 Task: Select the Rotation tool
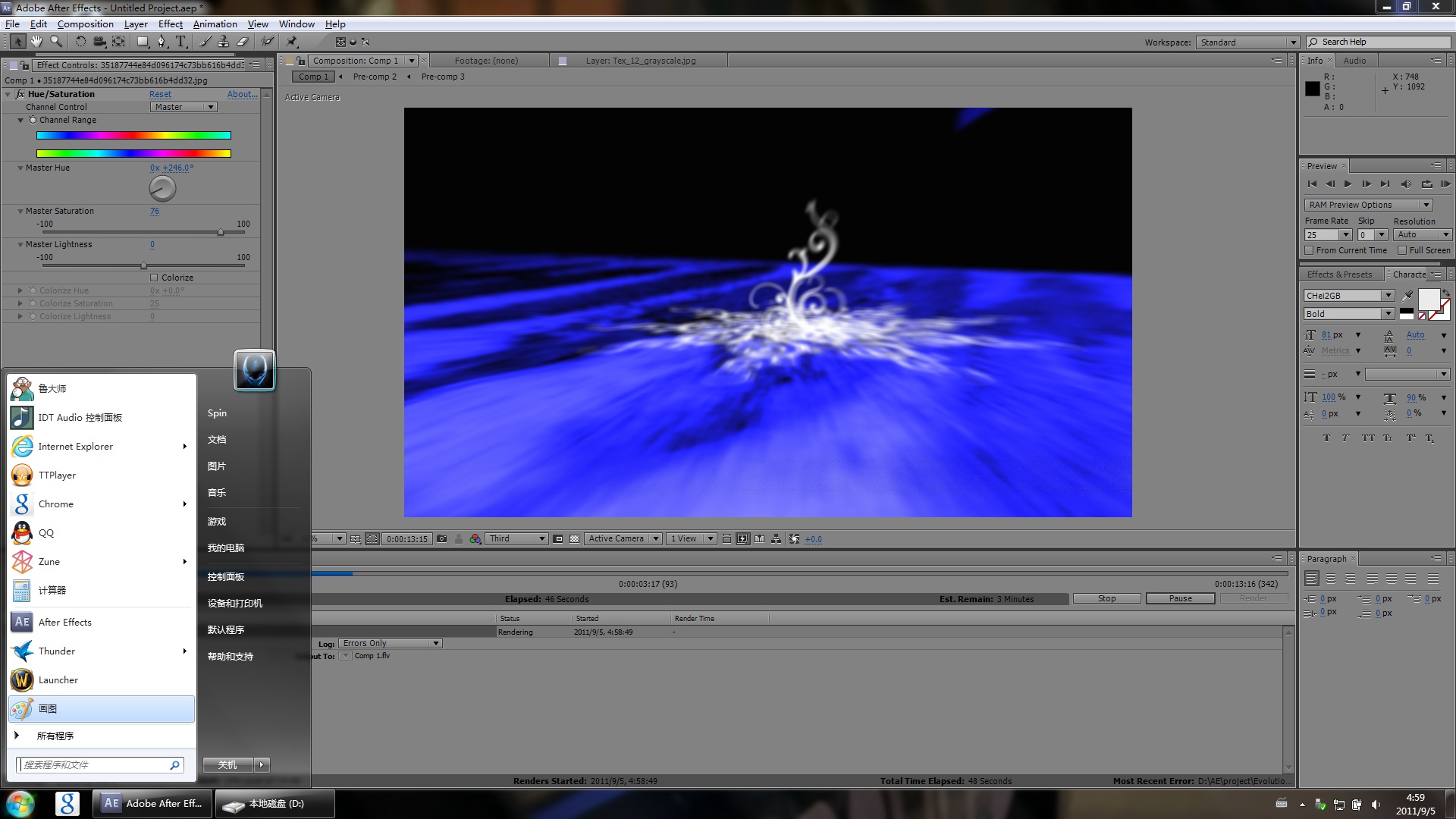point(80,42)
